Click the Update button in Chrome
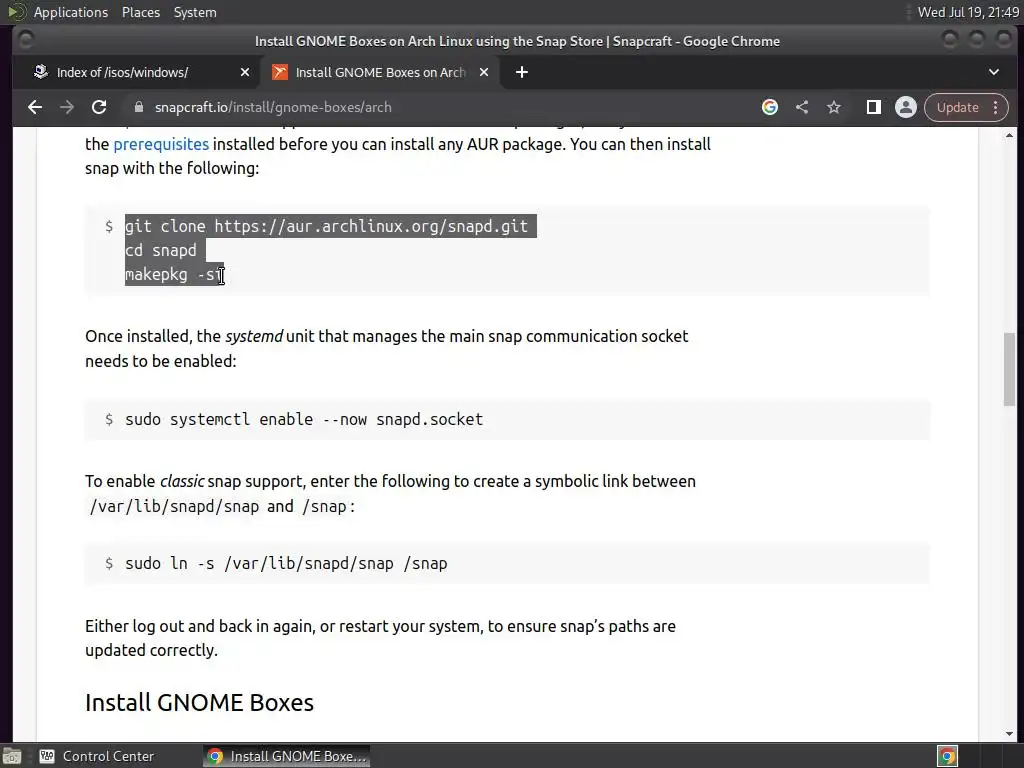The image size is (1024, 768). coord(957,107)
